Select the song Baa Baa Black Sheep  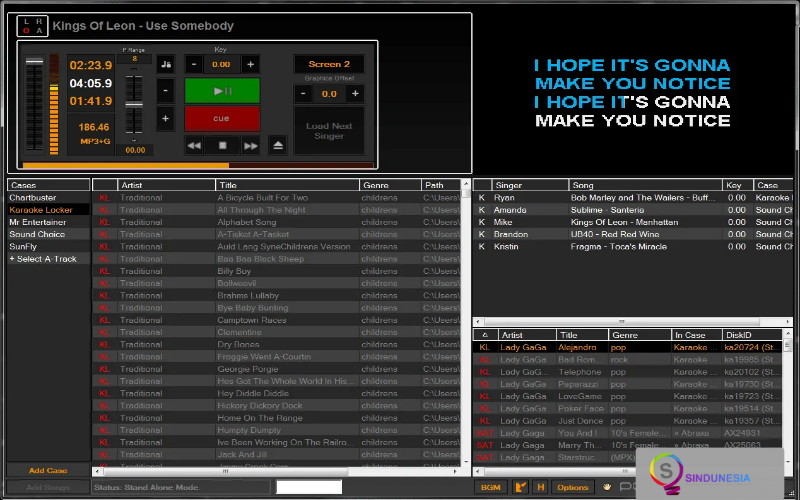tap(277, 259)
